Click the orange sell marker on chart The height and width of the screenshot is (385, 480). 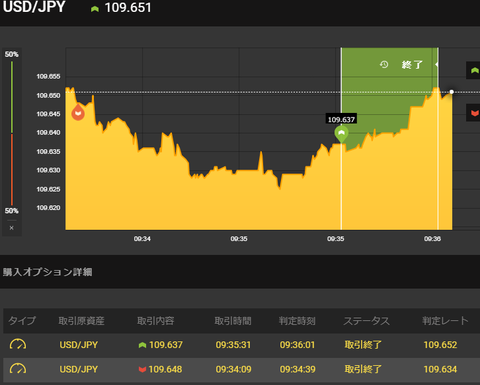(x=78, y=112)
